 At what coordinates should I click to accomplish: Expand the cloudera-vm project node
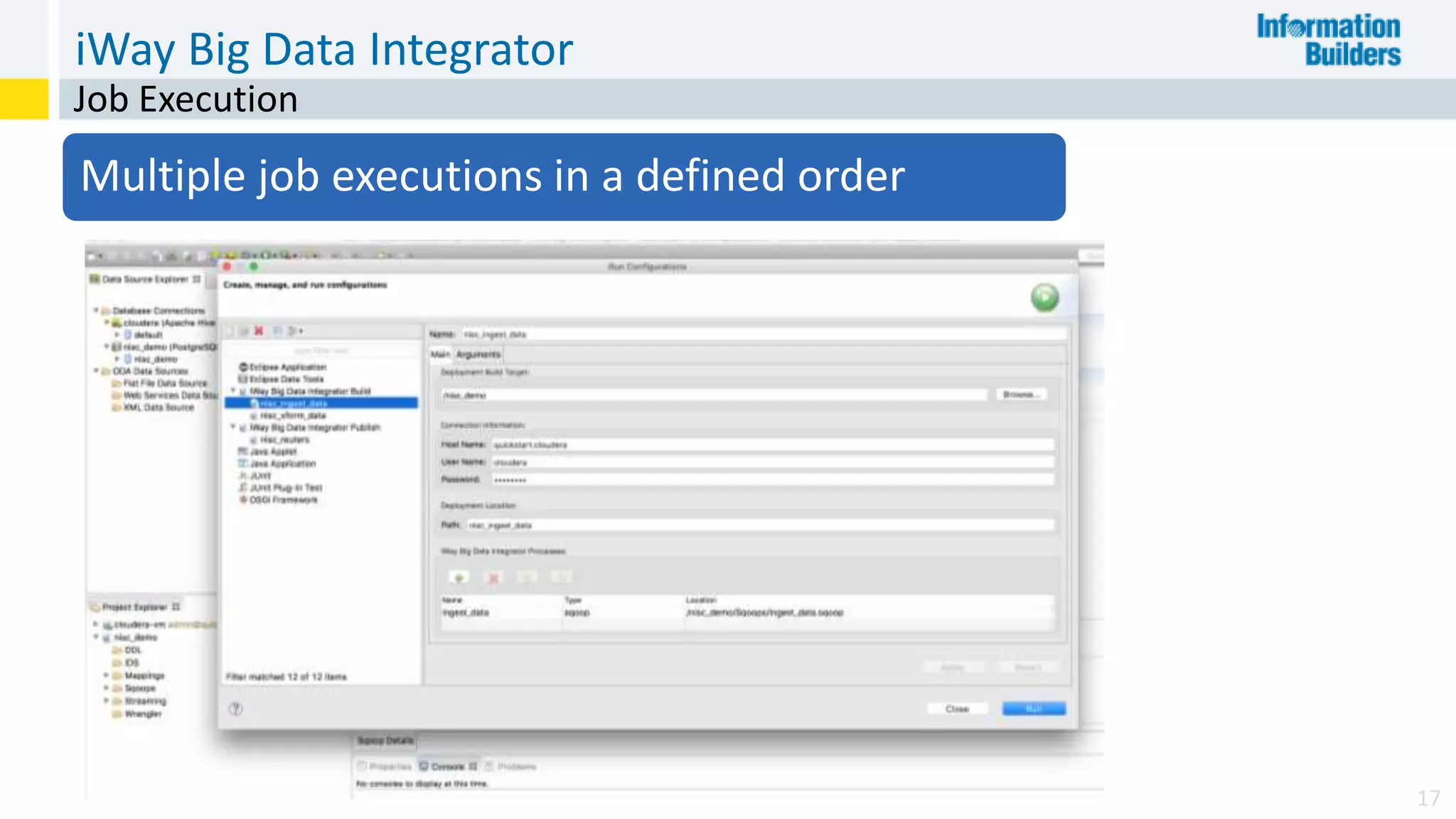[96, 625]
